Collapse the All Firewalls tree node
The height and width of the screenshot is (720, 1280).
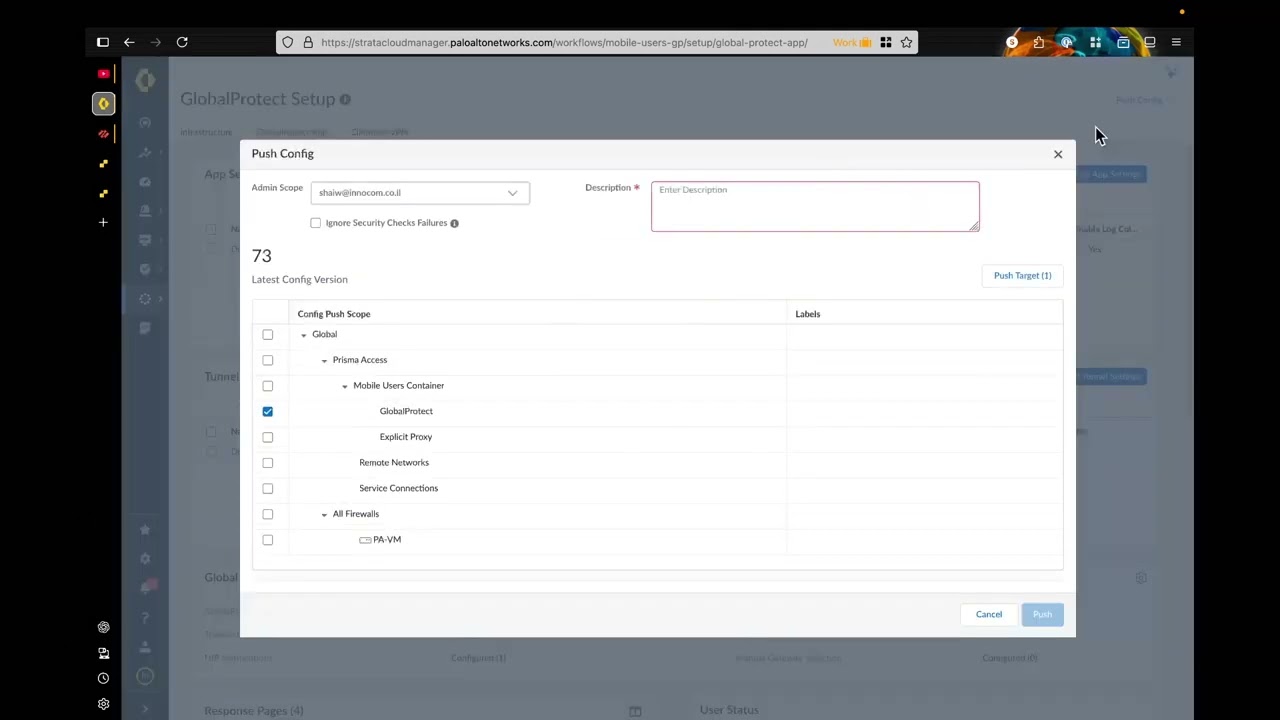tap(324, 514)
